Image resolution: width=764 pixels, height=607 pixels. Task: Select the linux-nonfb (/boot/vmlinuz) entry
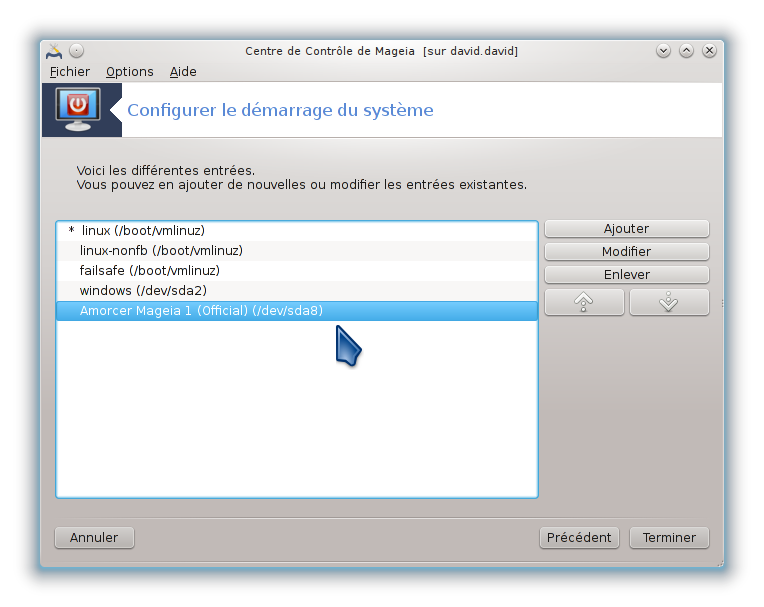[x=297, y=250]
